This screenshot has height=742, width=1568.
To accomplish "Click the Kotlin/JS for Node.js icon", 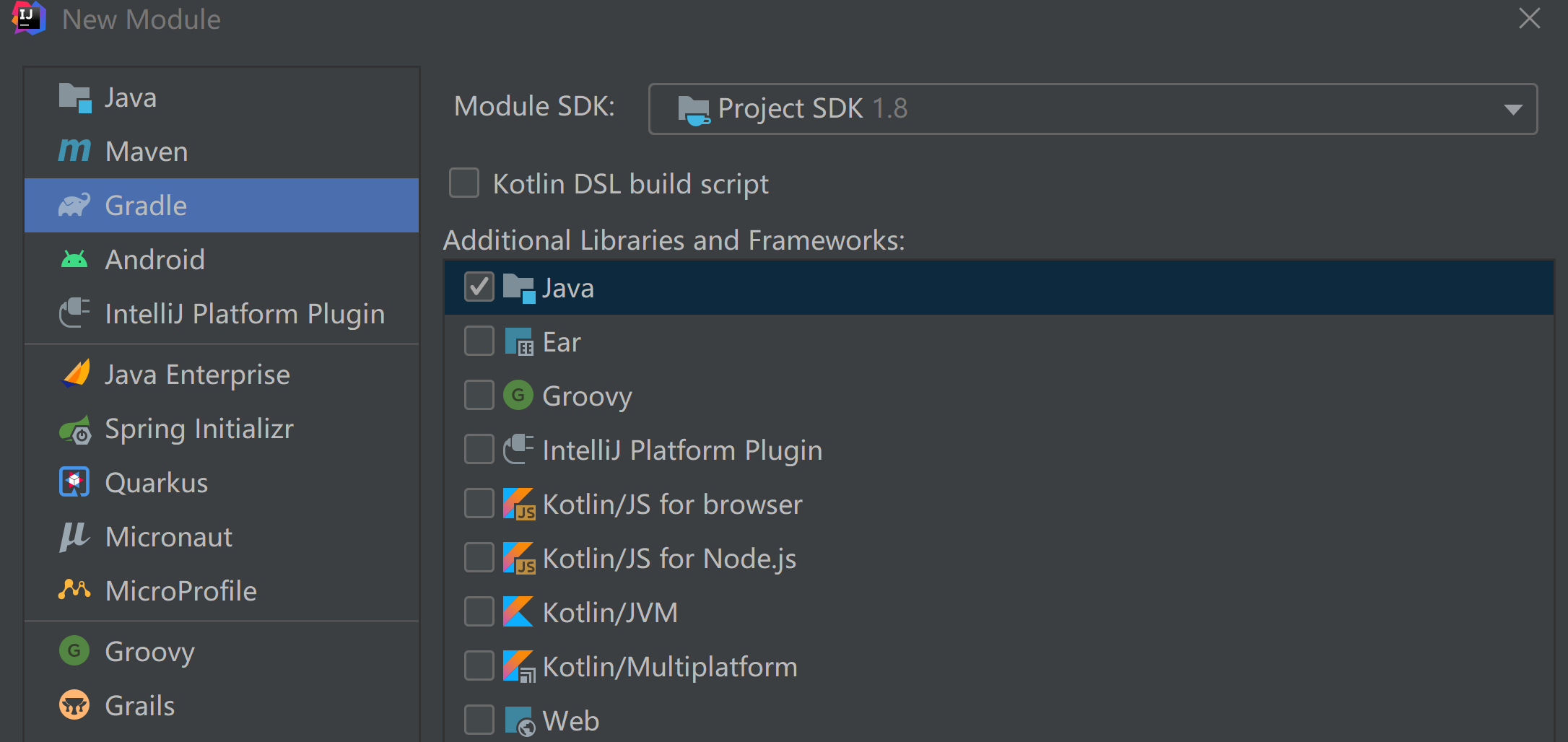I will pyautogui.click(x=519, y=558).
